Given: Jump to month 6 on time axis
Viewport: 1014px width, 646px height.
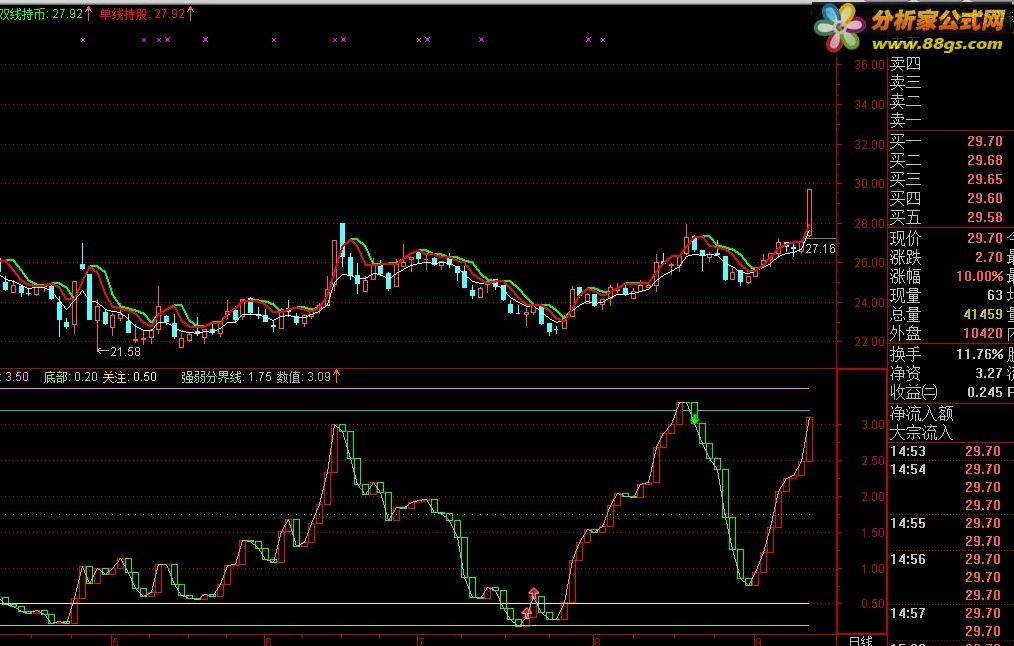Looking at the screenshot, I should pyautogui.click(x=268, y=641).
